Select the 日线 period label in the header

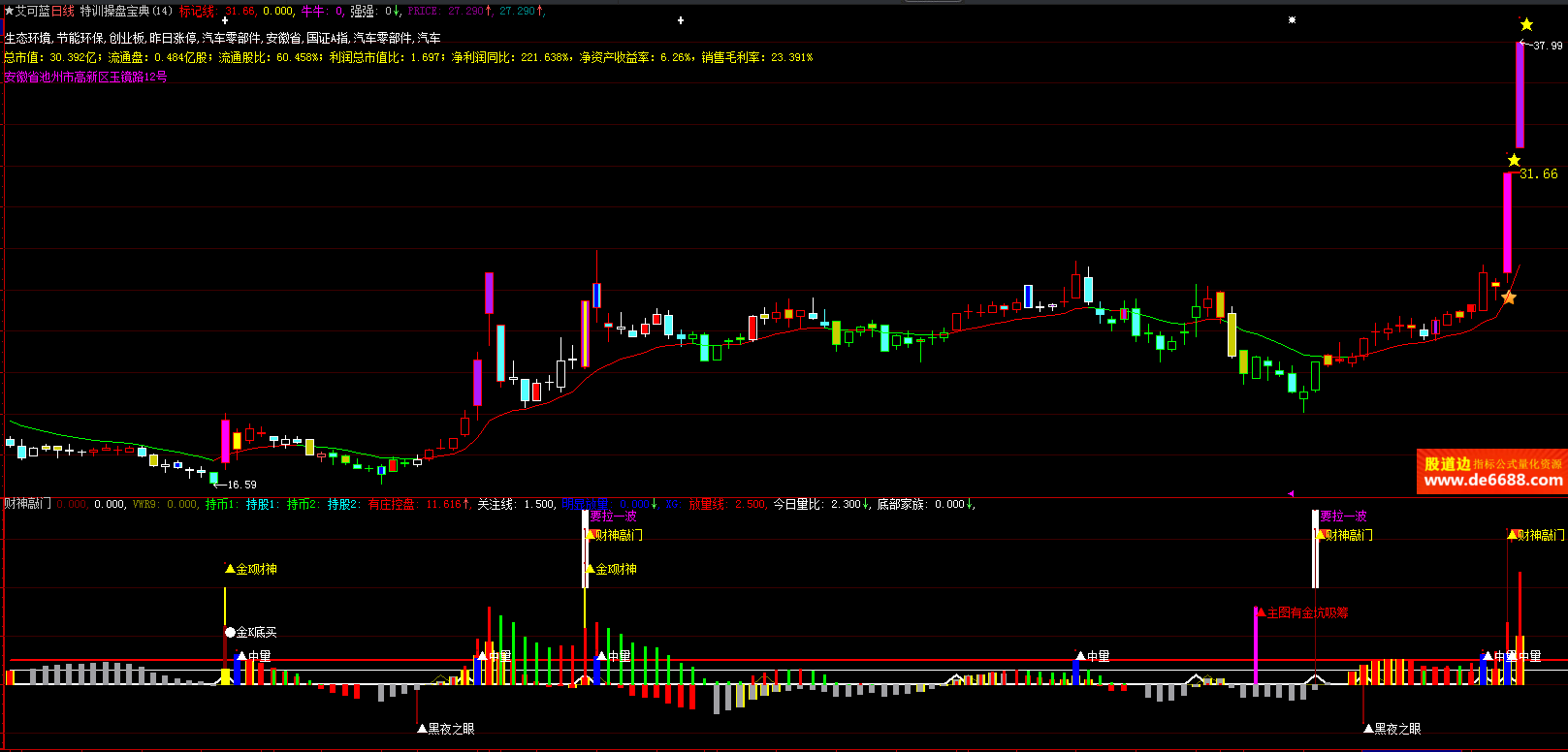pos(62,11)
